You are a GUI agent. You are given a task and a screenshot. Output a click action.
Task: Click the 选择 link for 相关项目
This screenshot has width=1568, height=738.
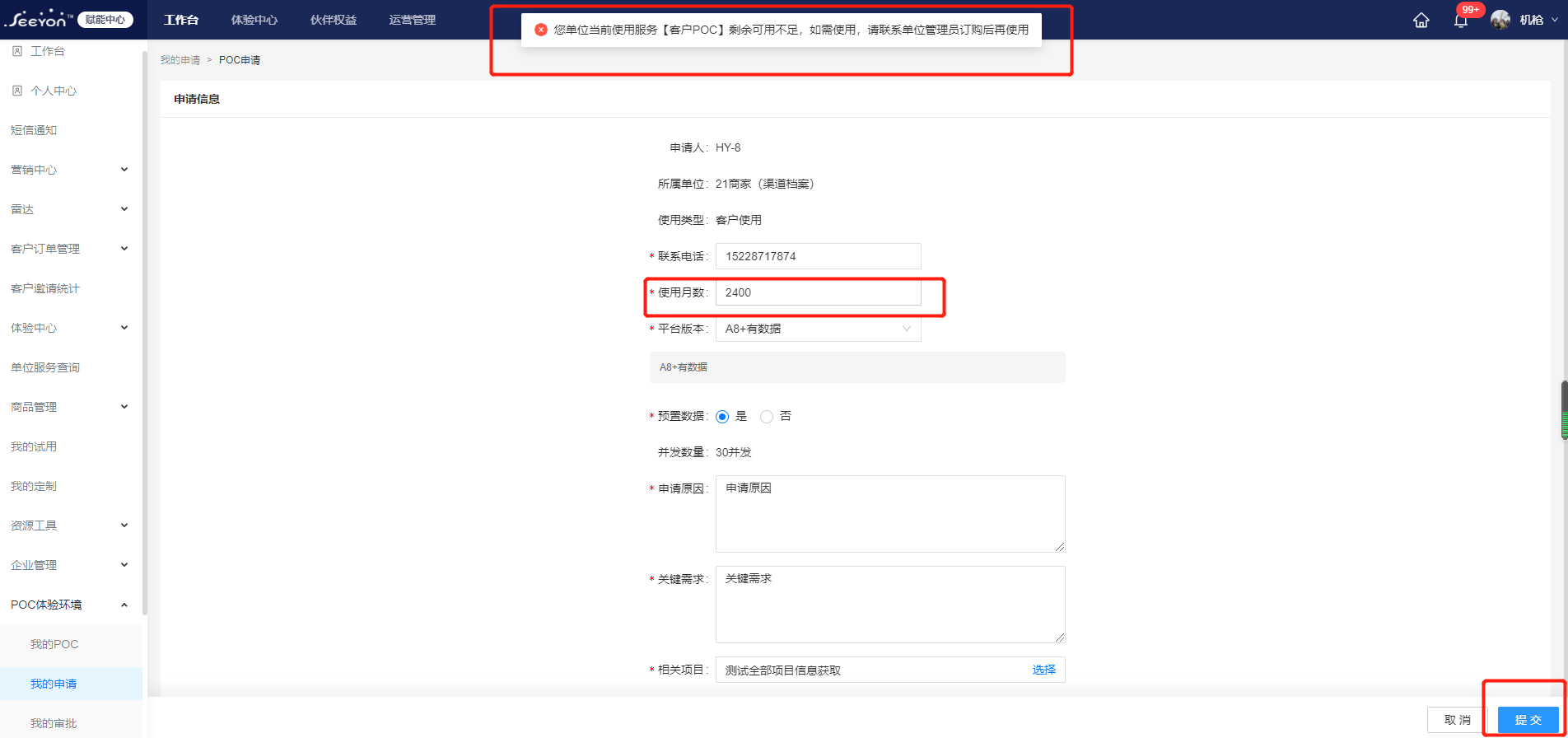pyautogui.click(x=1044, y=670)
